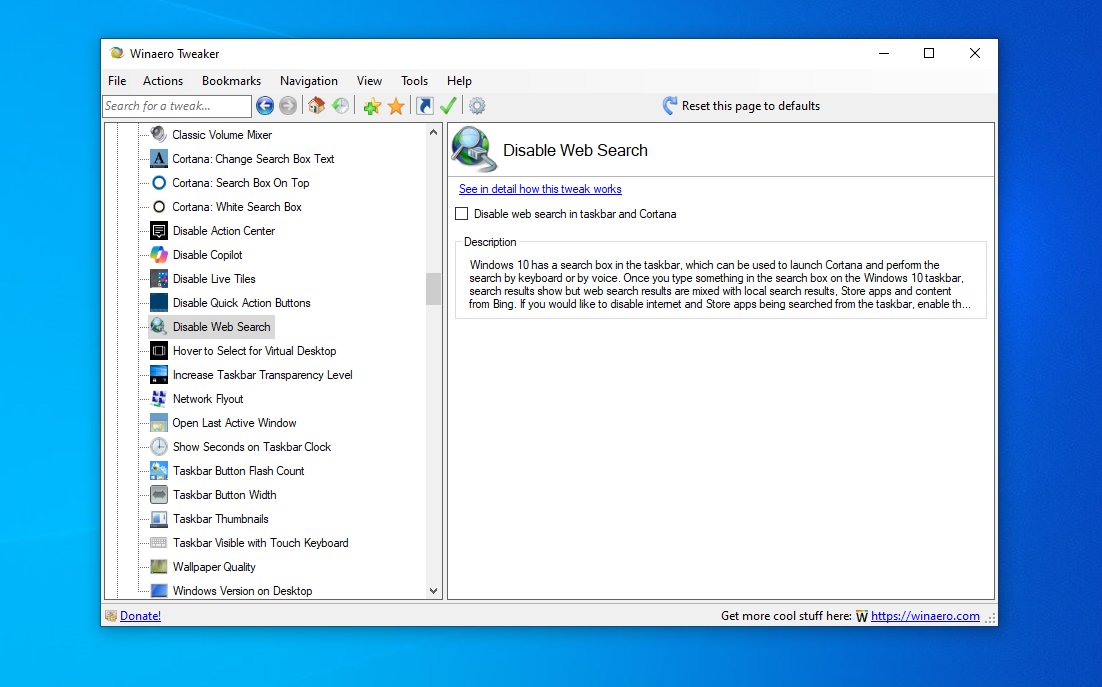Open the File menu

117,81
